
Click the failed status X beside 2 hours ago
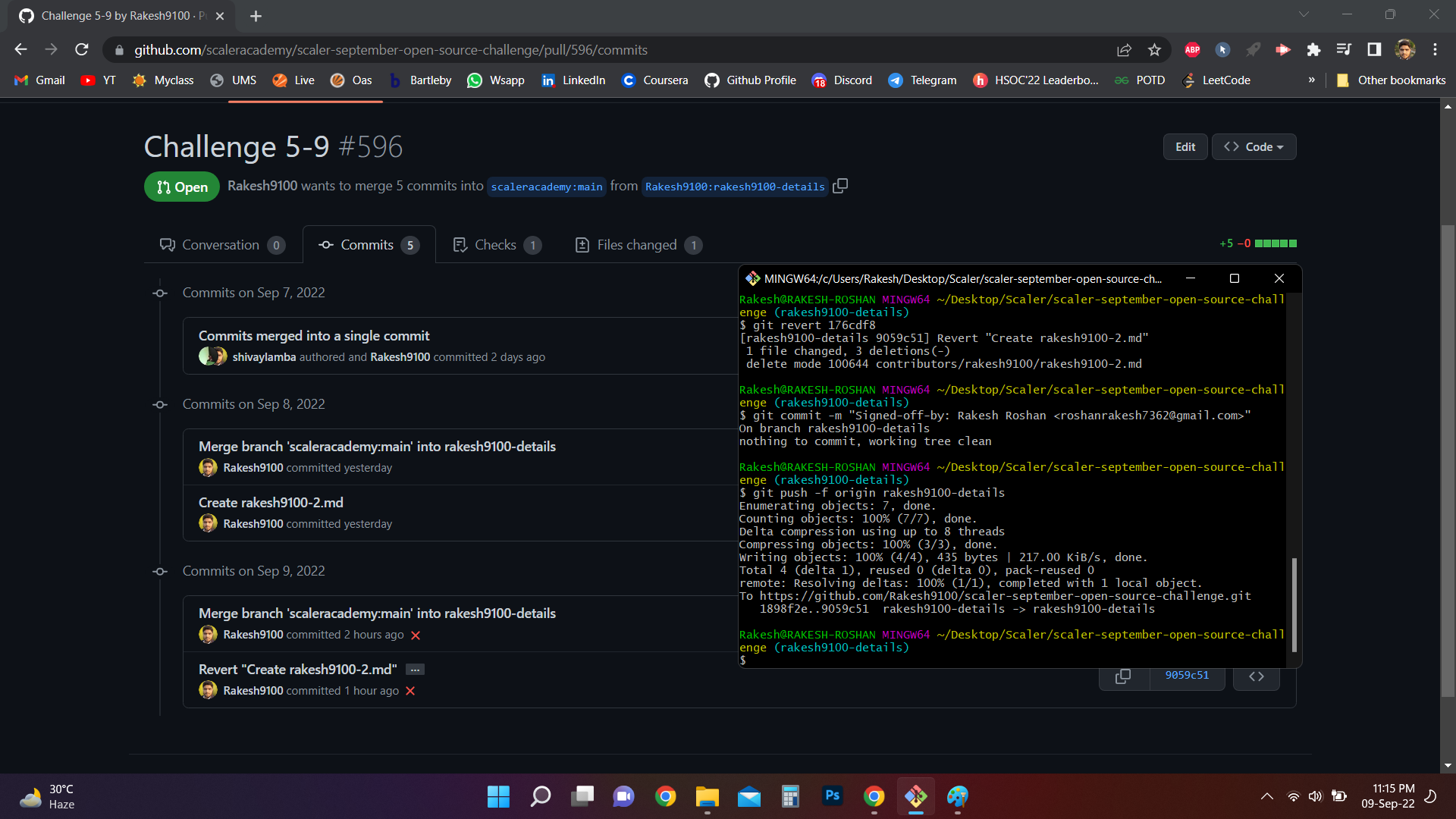416,635
